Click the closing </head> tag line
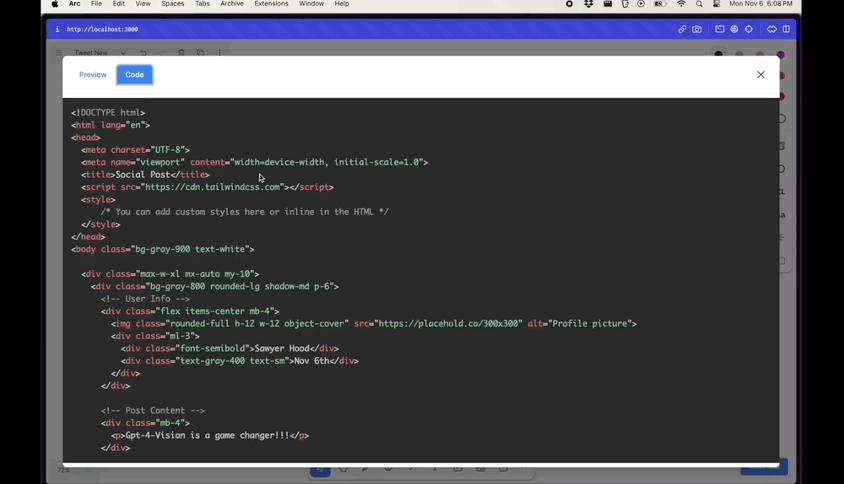The width and height of the screenshot is (844, 484). point(88,237)
